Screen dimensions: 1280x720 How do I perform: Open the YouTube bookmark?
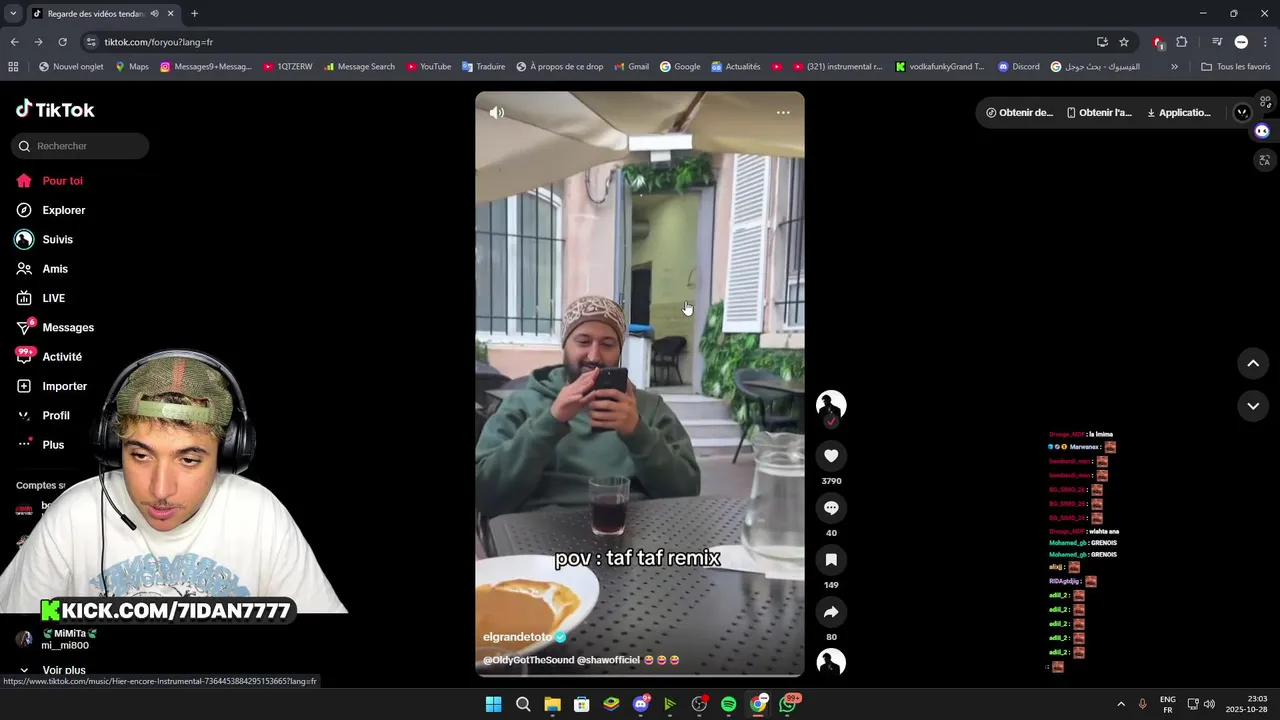(428, 67)
